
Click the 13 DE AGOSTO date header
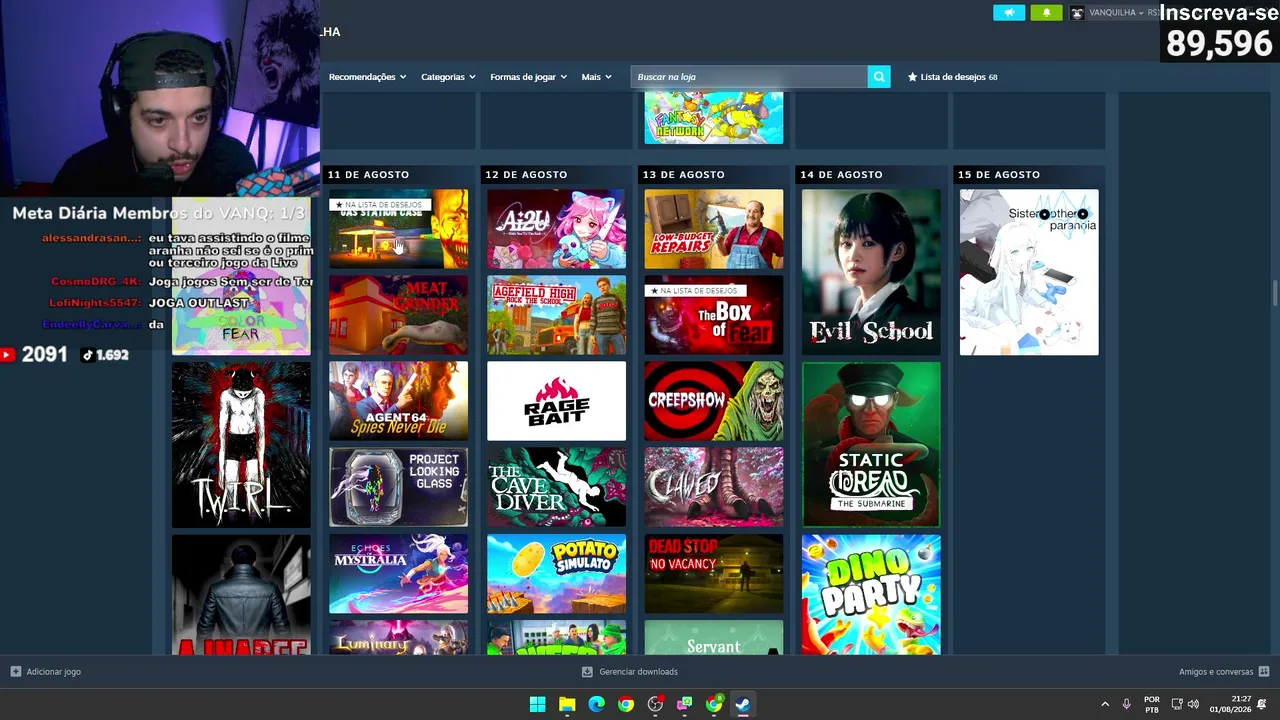pyautogui.click(x=684, y=175)
